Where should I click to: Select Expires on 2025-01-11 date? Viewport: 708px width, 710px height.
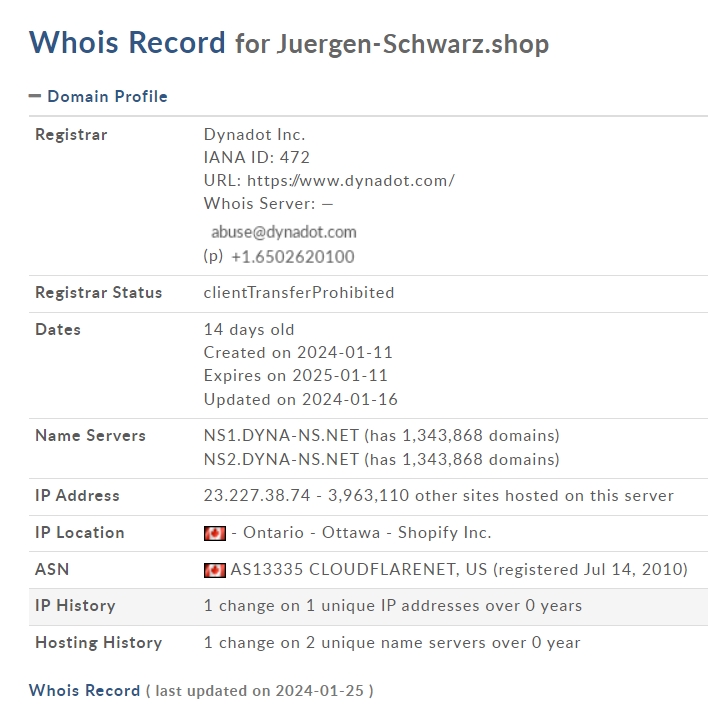[x=296, y=375]
